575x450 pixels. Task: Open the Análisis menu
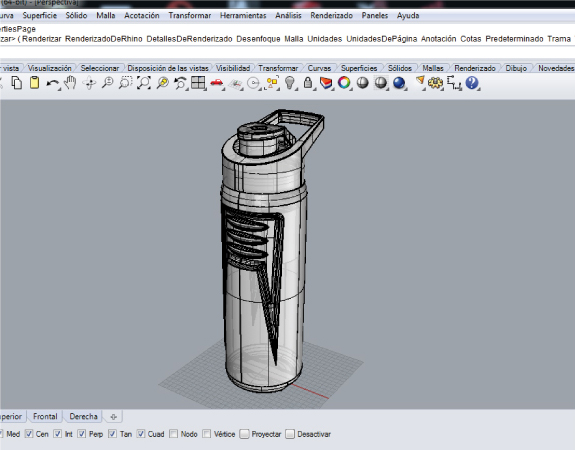pos(288,15)
